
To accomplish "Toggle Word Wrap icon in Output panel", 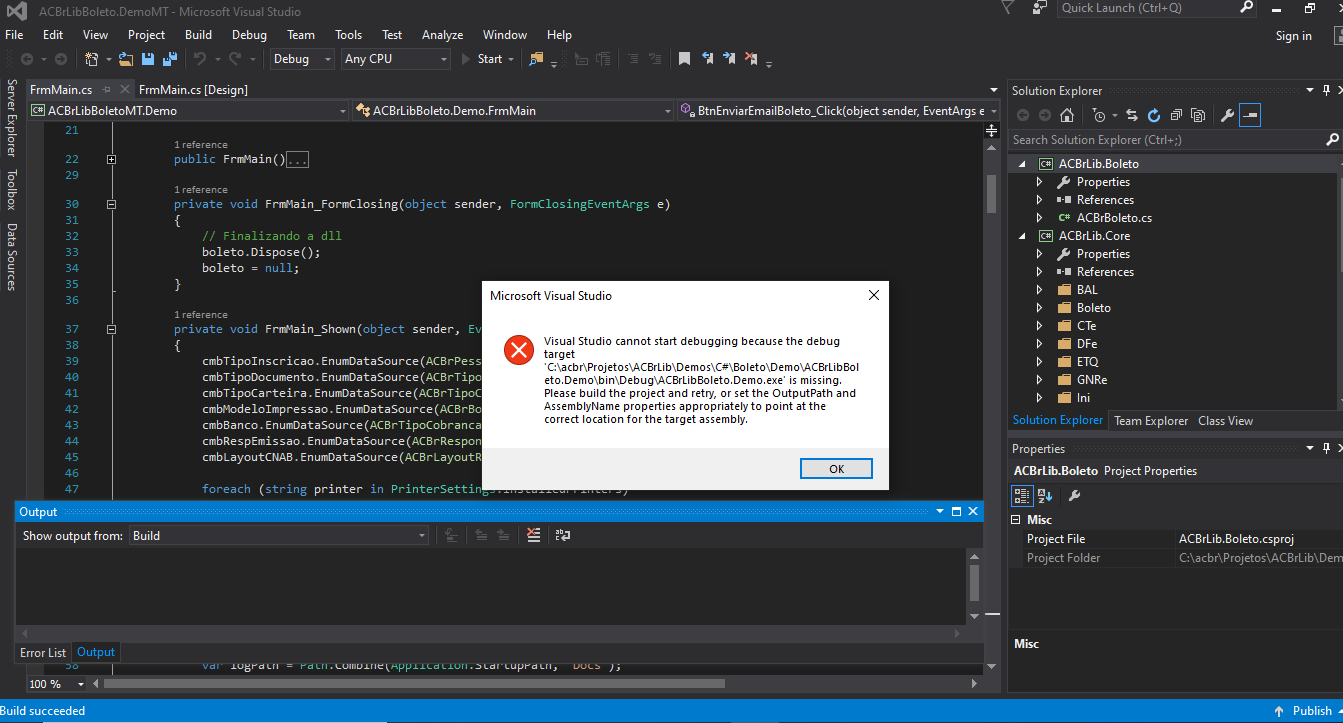I will pyautogui.click(x=562, y=535).
